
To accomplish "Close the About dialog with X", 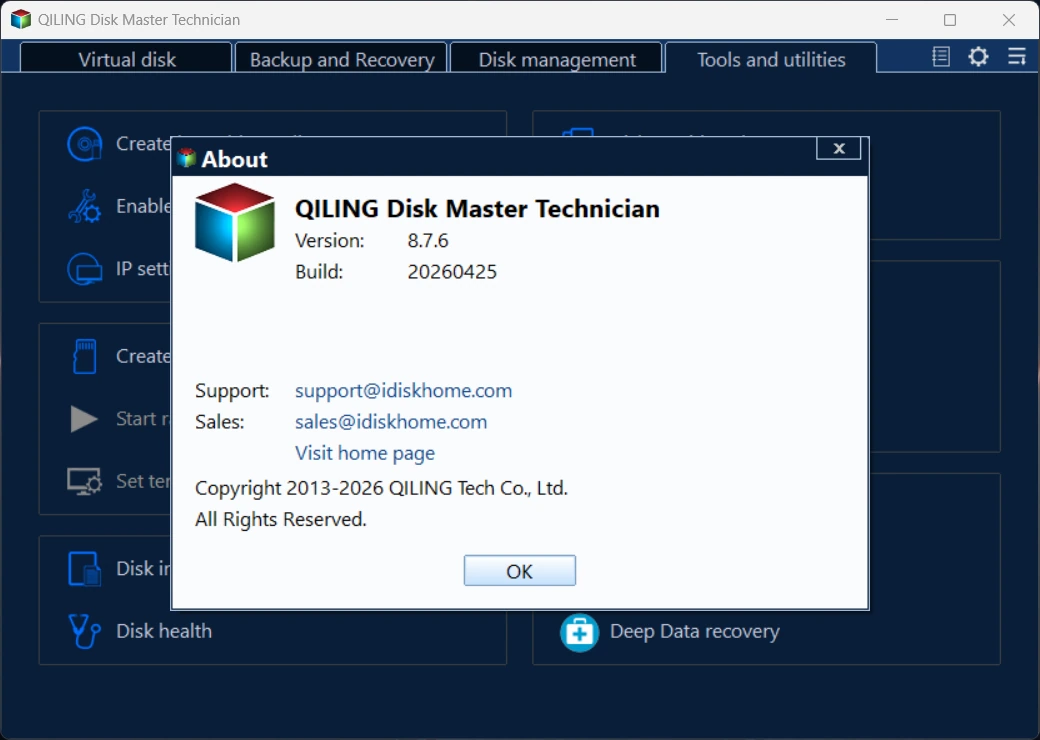I will click(x=838, y=149).
